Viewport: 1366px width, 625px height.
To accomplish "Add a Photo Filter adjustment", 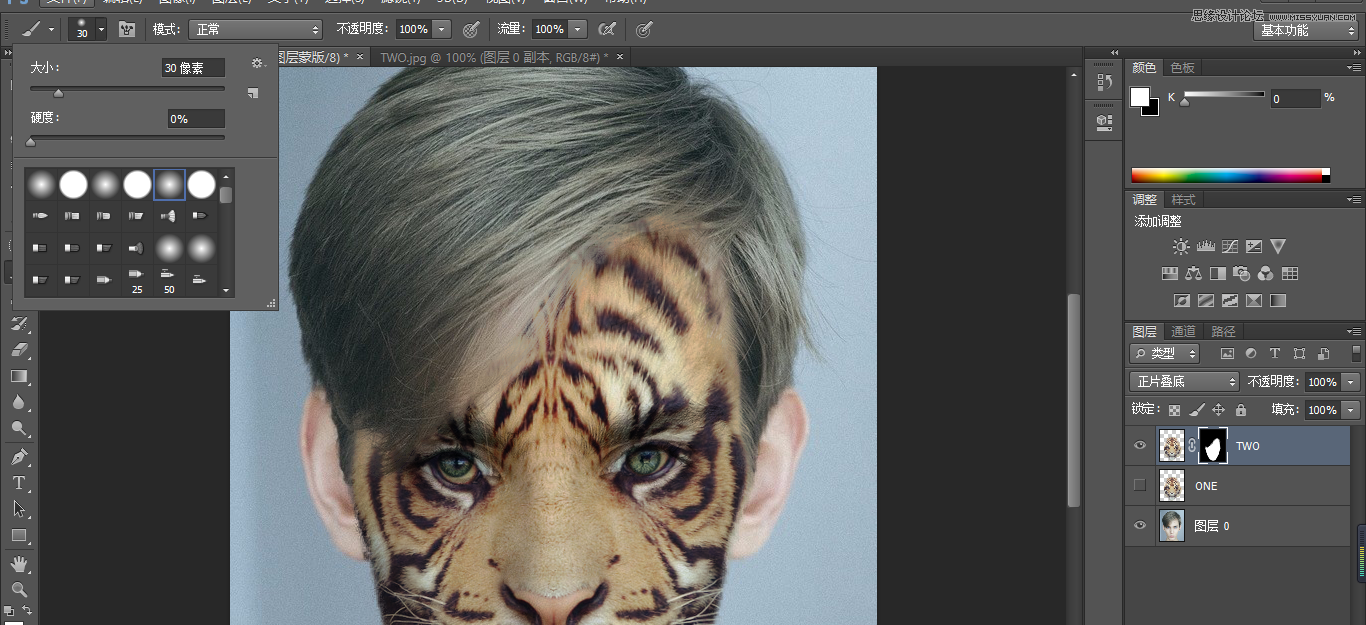I will point(1241,273).
